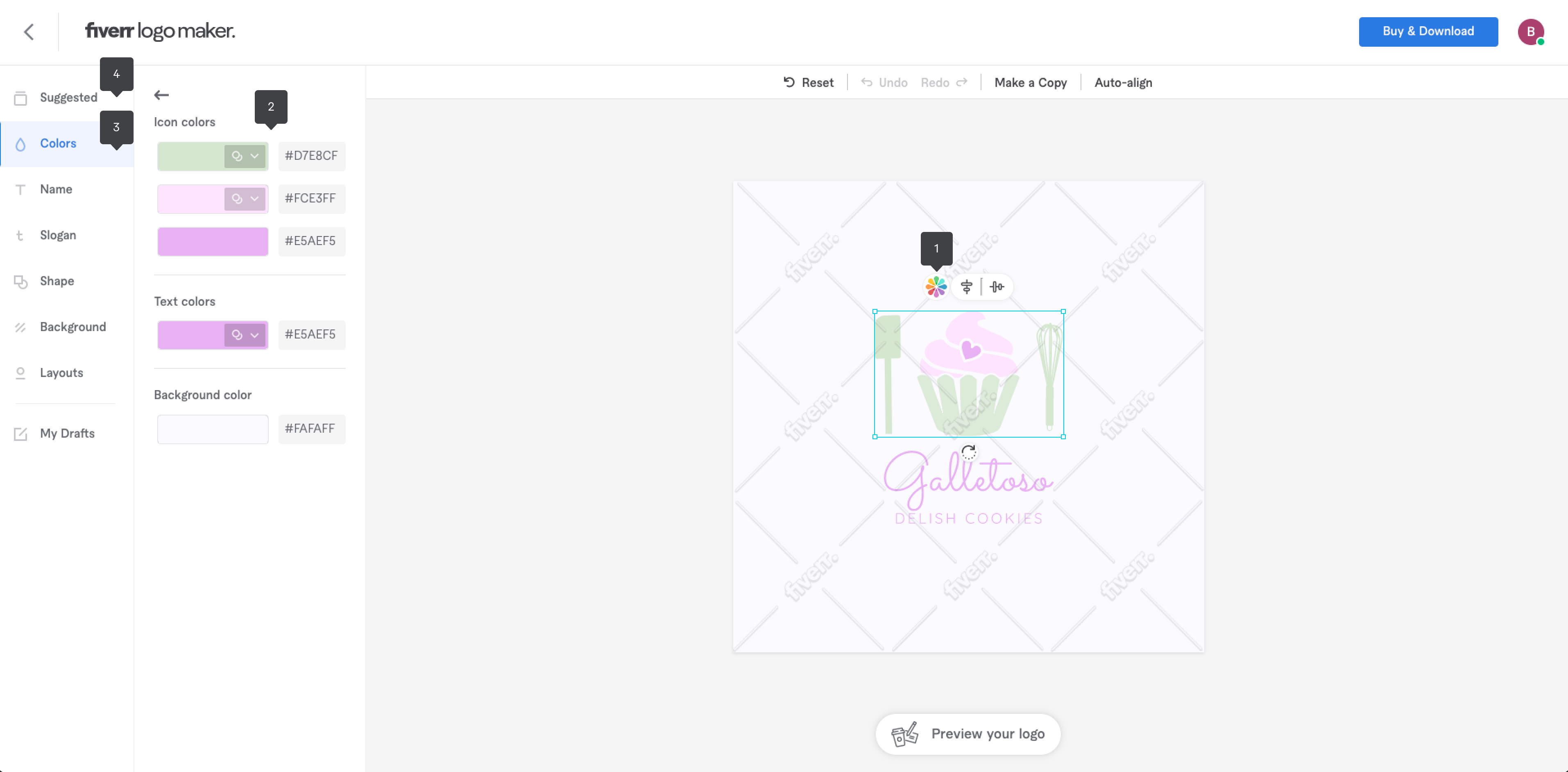The image size is (1568, 772).
Task: Toggle linked colors on the green icon swatch
Action: point(237,156)
